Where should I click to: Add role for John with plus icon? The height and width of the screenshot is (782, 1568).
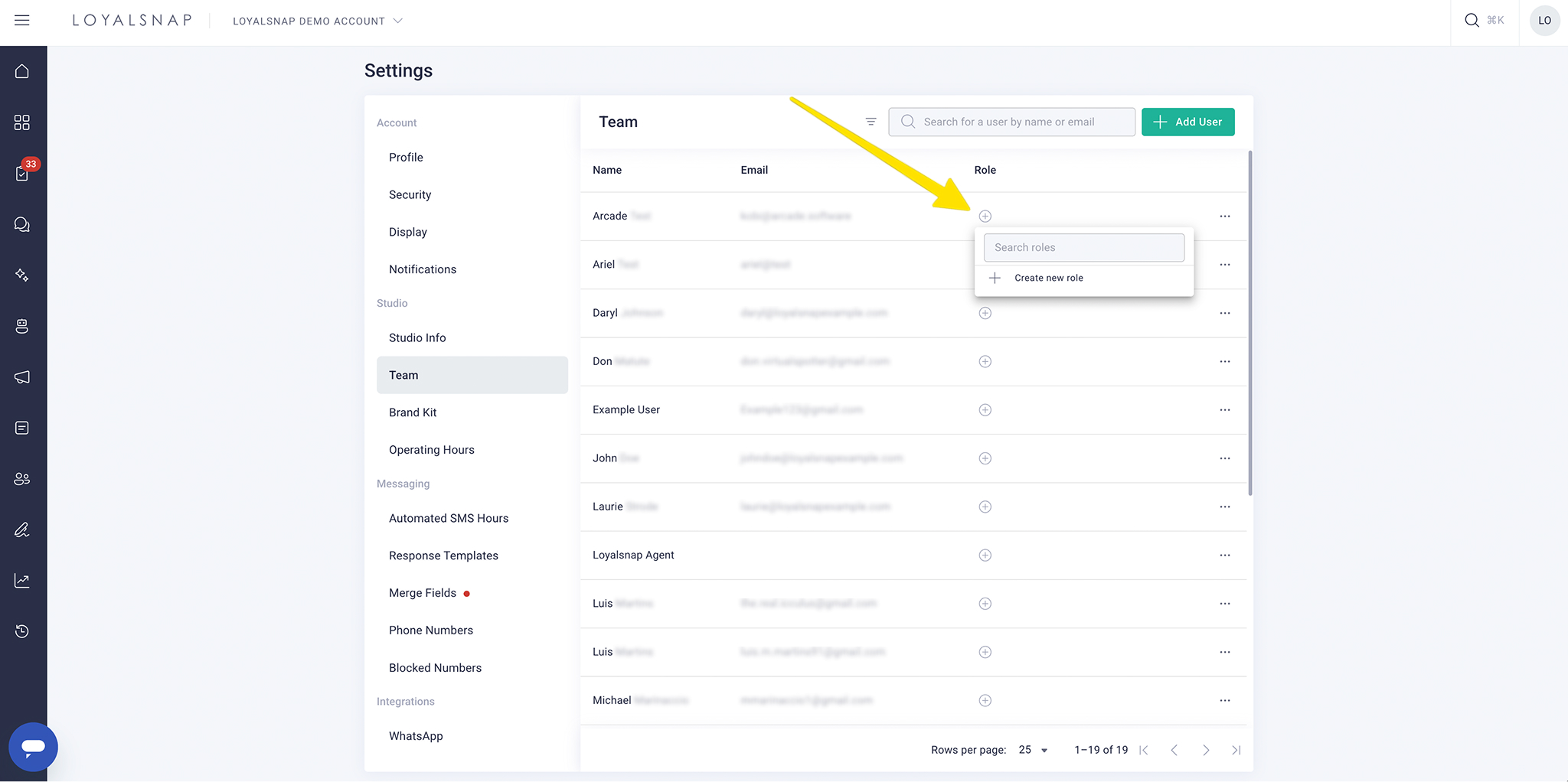[985, 458]
